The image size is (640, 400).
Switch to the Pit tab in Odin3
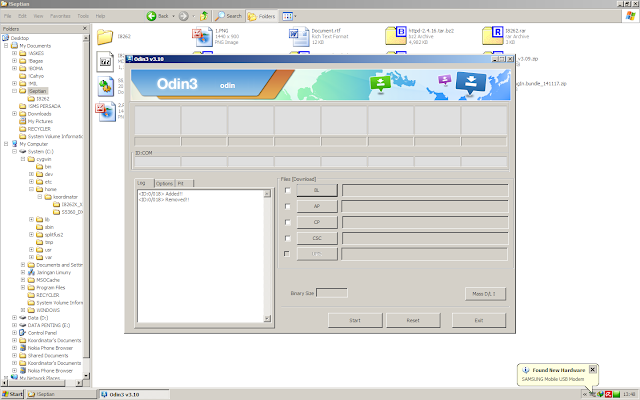pos(184,183)
